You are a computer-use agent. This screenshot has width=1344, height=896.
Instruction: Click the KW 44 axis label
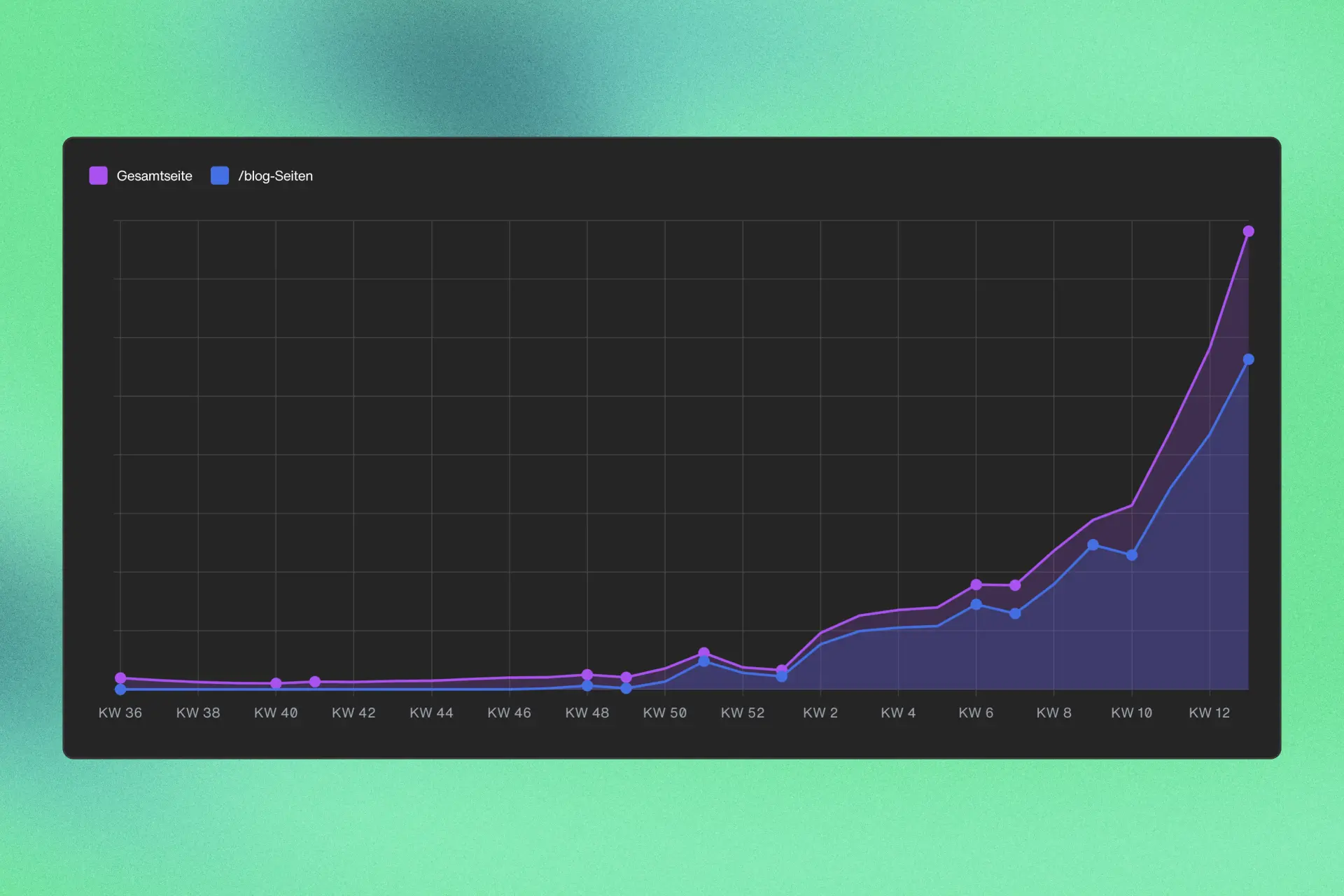point(431,713)
